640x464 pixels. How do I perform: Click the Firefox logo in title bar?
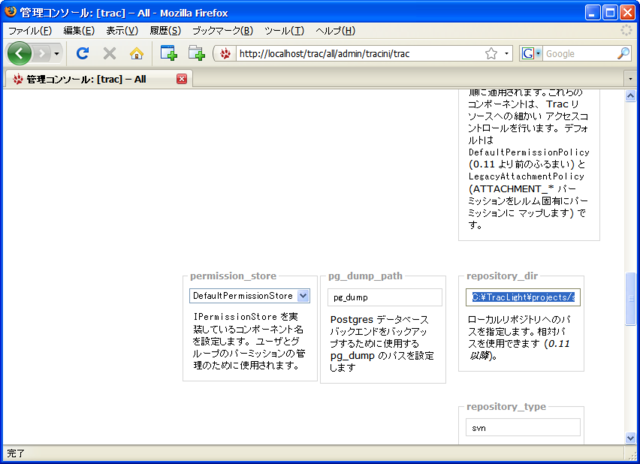tap(10, 12)
